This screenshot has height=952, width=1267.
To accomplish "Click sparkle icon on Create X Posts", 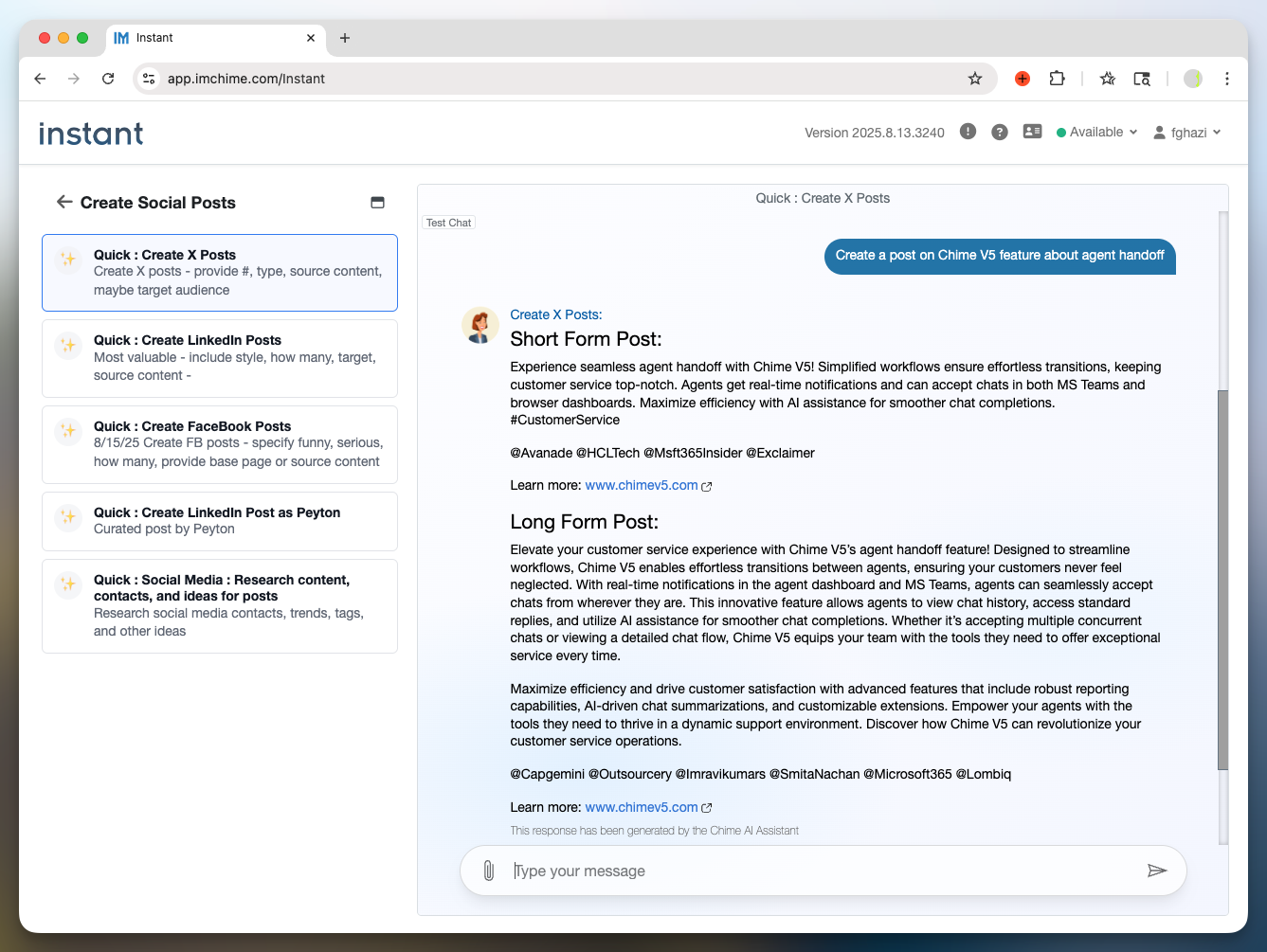I will 68,259.
